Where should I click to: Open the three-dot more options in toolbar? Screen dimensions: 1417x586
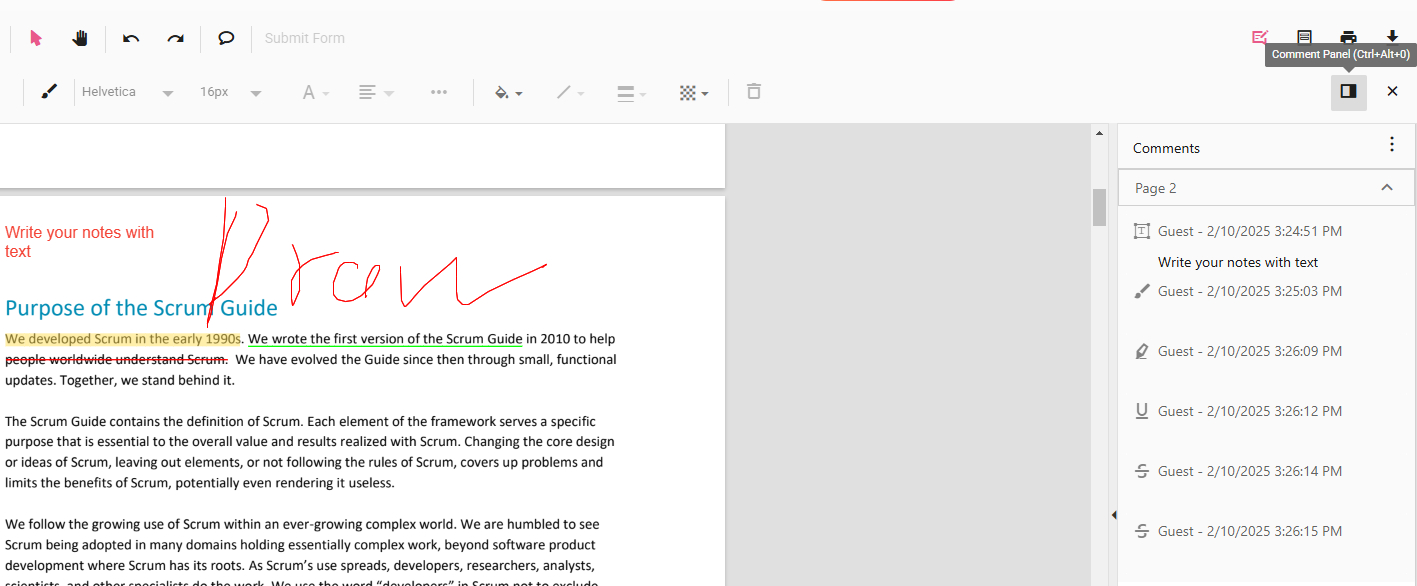coord(438,92)
